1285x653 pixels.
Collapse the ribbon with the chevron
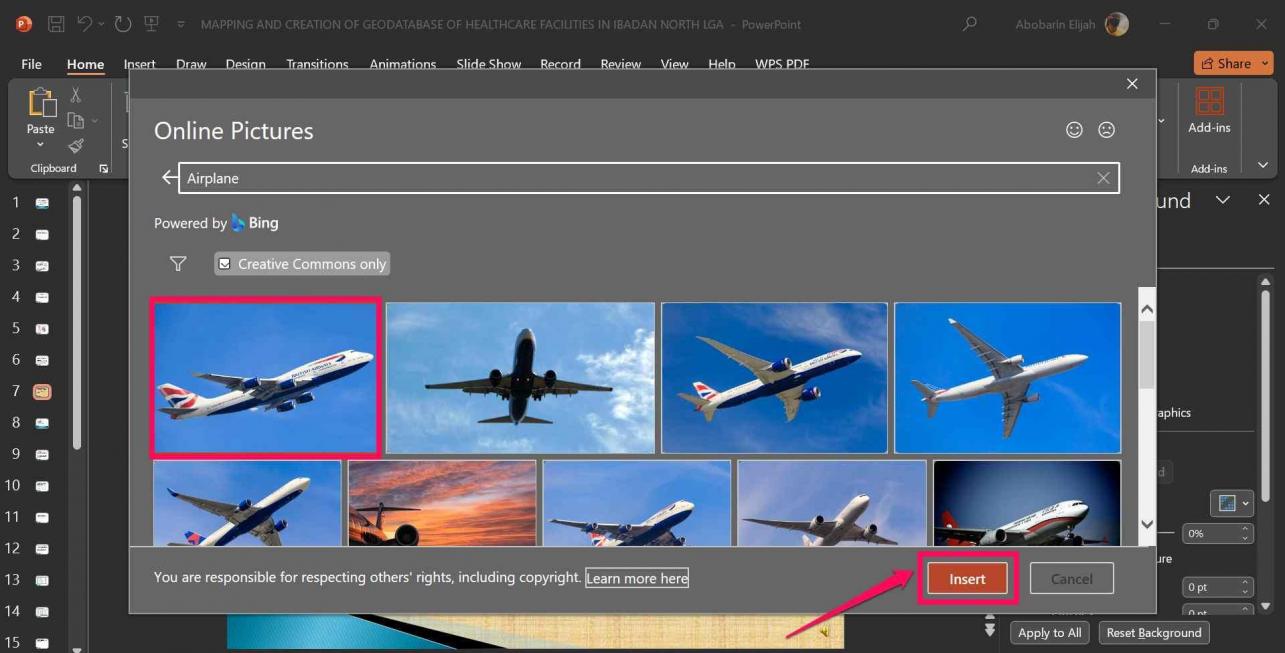coord(1263,165)
